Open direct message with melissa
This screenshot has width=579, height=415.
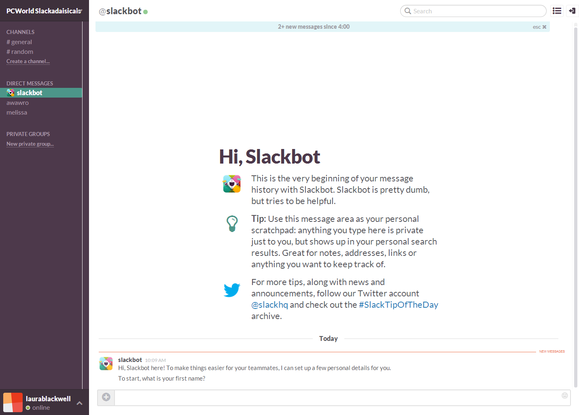click(x=17, y=112)
